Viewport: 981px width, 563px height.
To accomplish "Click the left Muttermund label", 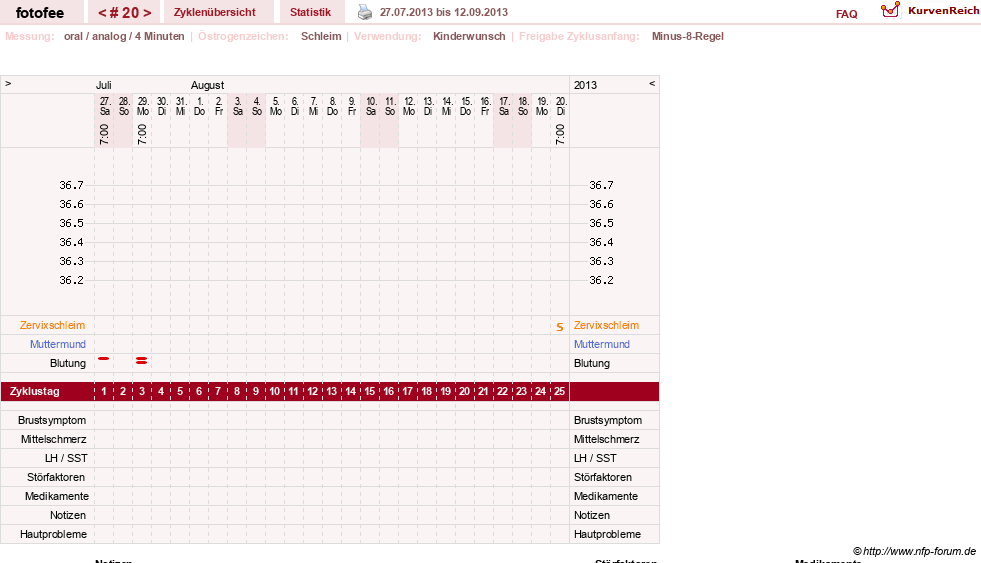I will coord(58,344).
